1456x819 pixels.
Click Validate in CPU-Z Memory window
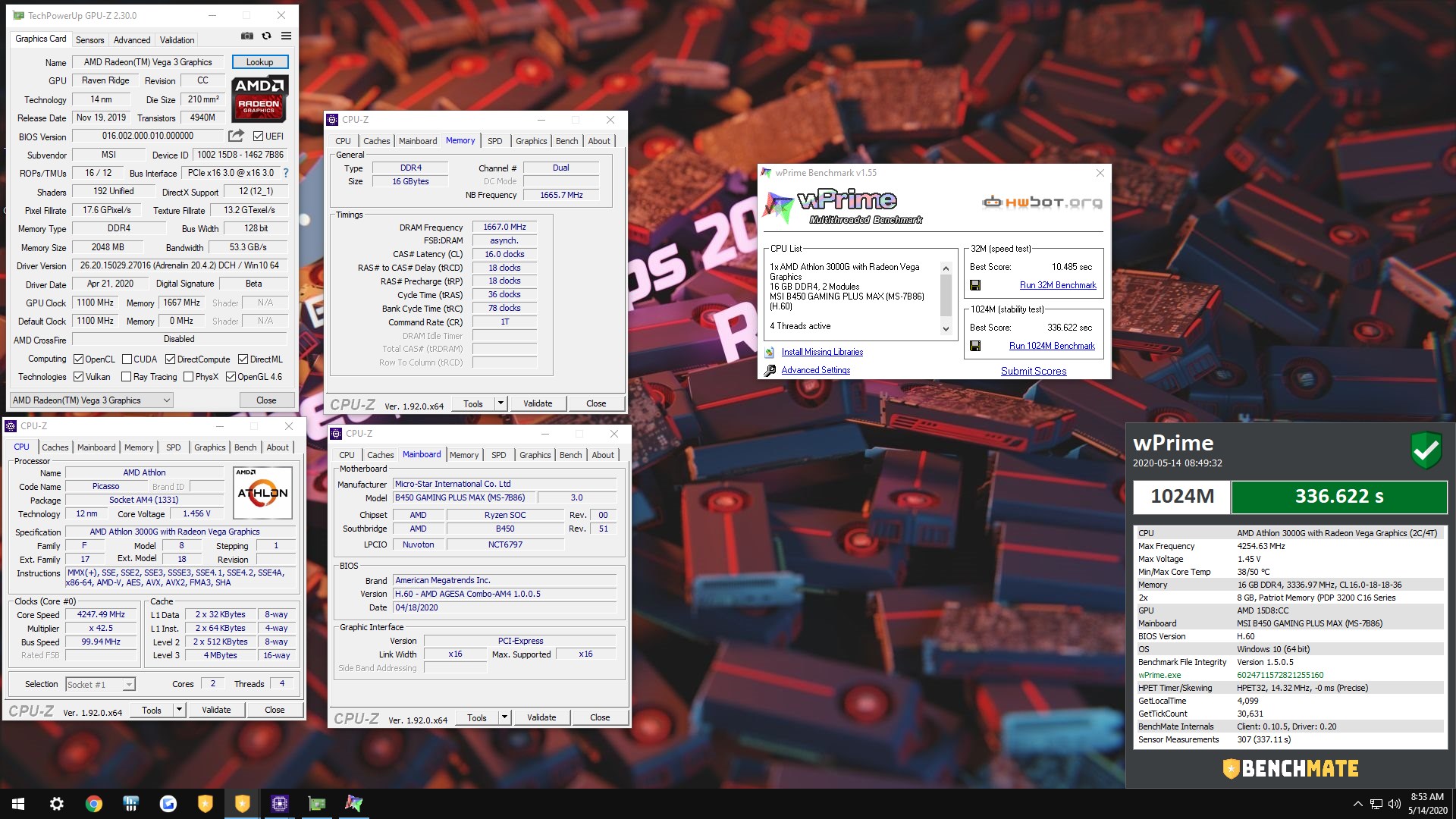coord(538,403)
